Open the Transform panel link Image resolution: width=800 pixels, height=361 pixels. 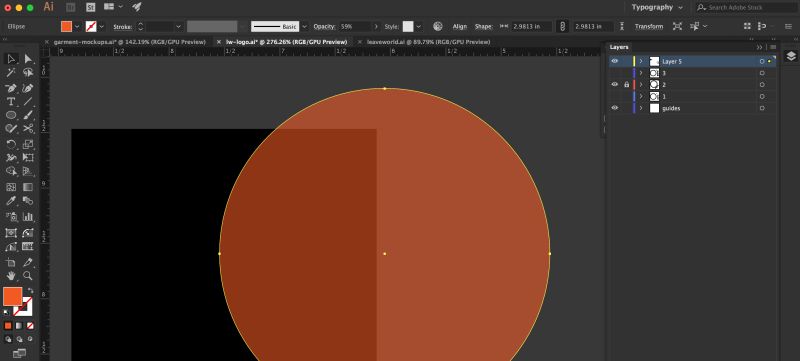(x=649, y=27)
